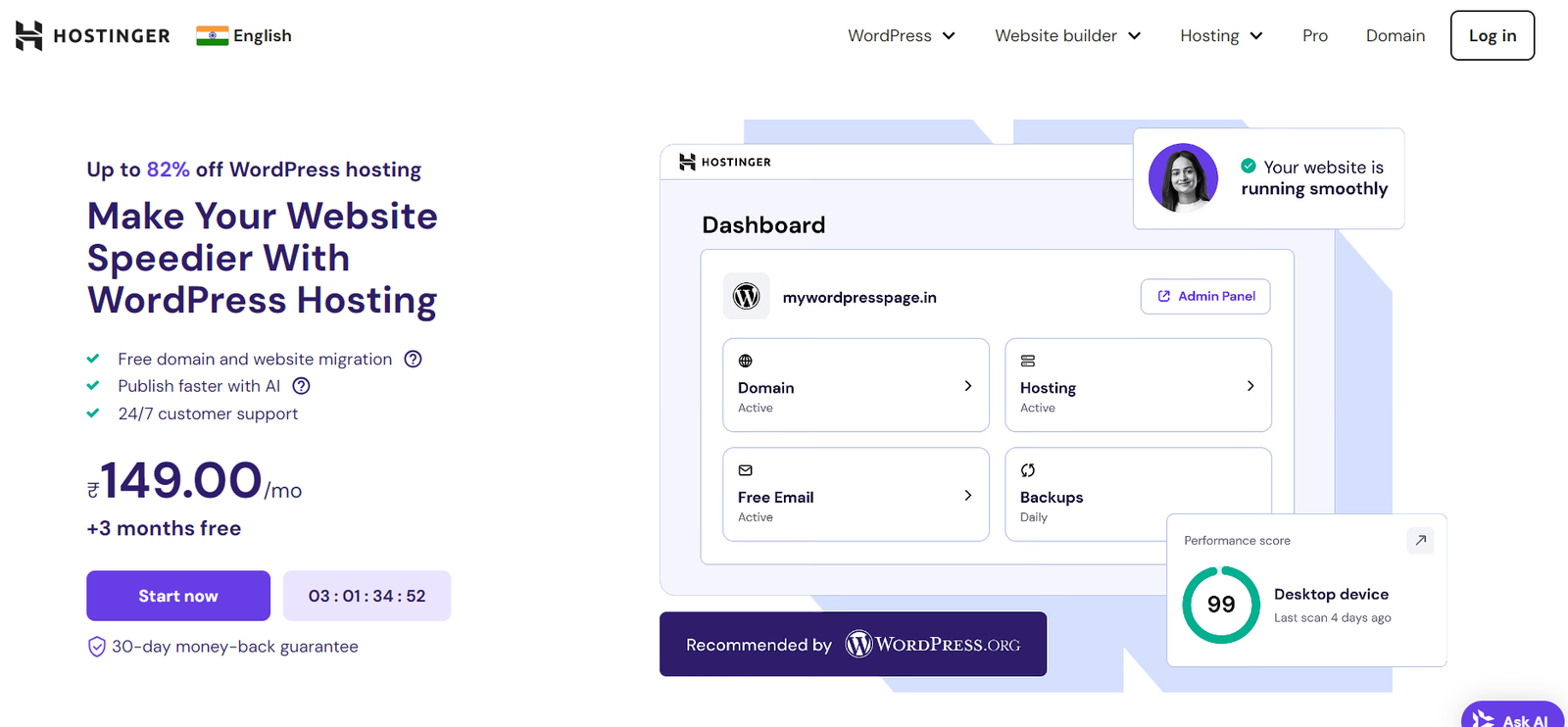Click the WordPress logo beside mywordpresspage.in
This screenshot has width=1568, height=727.
click(747, 296)
